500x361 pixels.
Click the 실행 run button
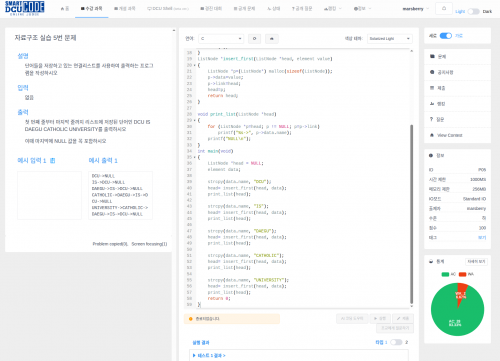pos(380,319)
